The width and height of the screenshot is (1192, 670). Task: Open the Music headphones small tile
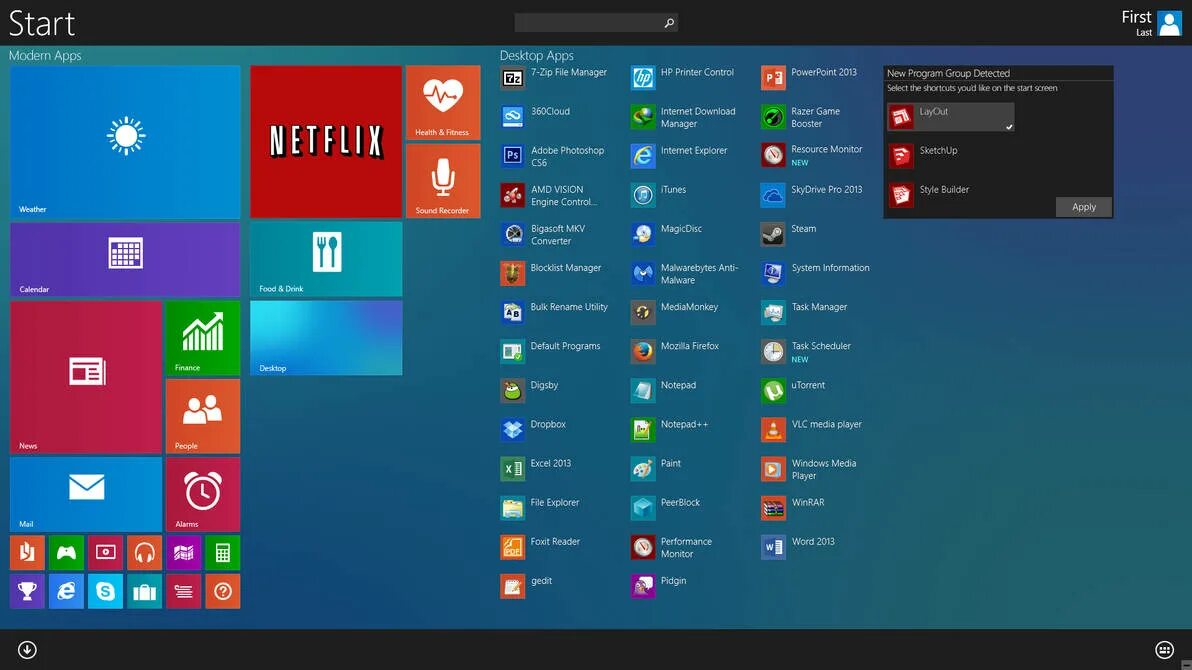click(x=144, y=553)
